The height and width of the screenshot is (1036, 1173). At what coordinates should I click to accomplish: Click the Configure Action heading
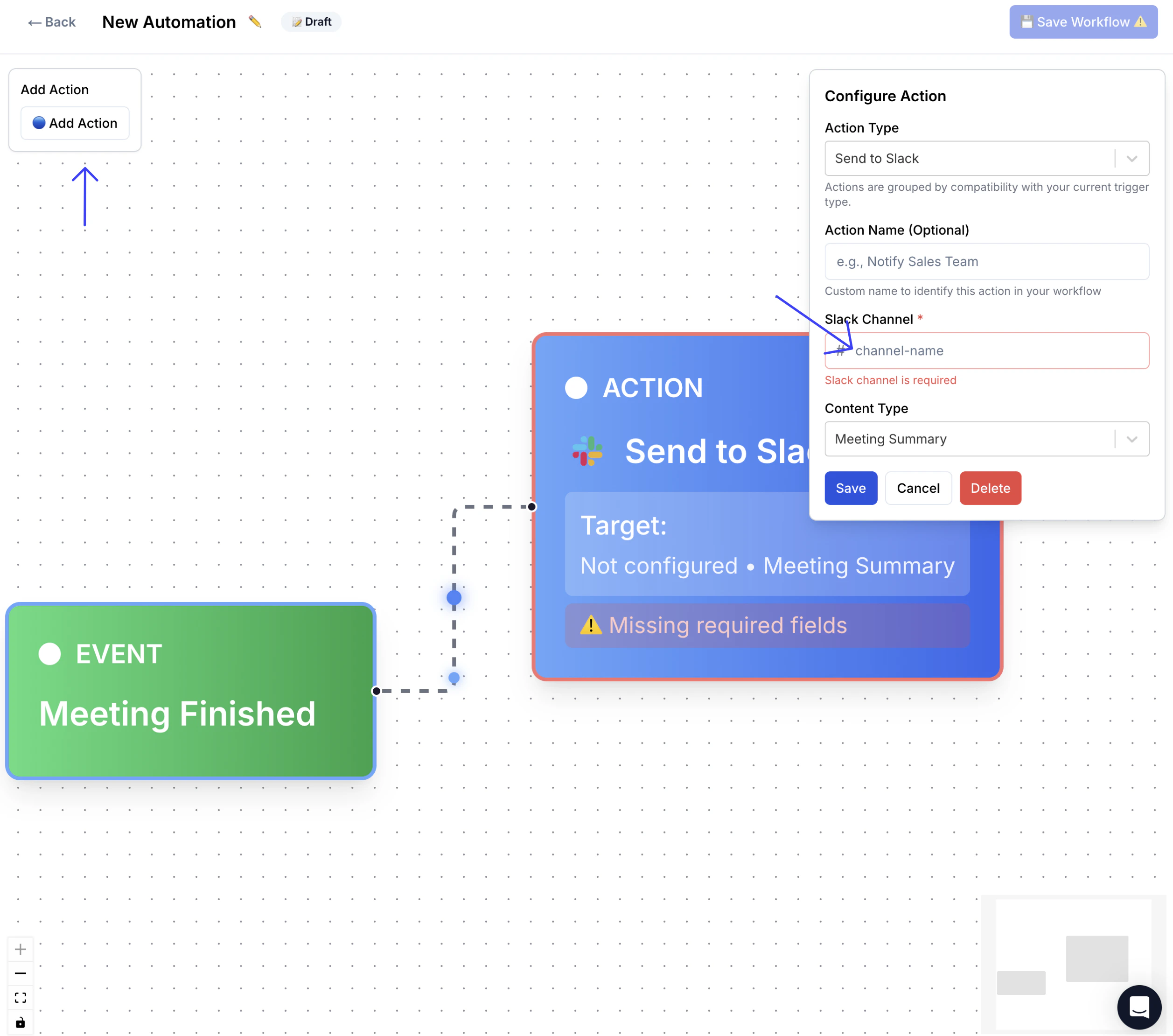pyautogui.click(x=885, y=97)
